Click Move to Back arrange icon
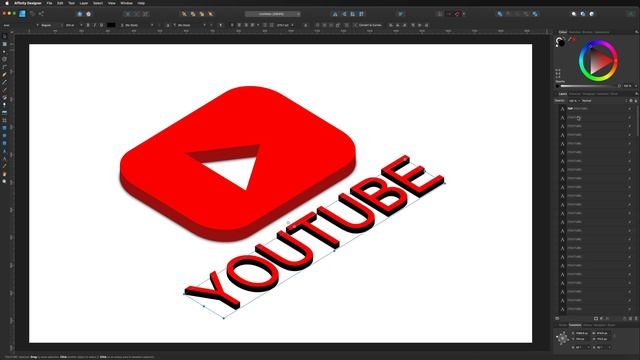Image resolution: width=640 pixels, height=360 pixels. pyautogui.click(x=184, y=14)
